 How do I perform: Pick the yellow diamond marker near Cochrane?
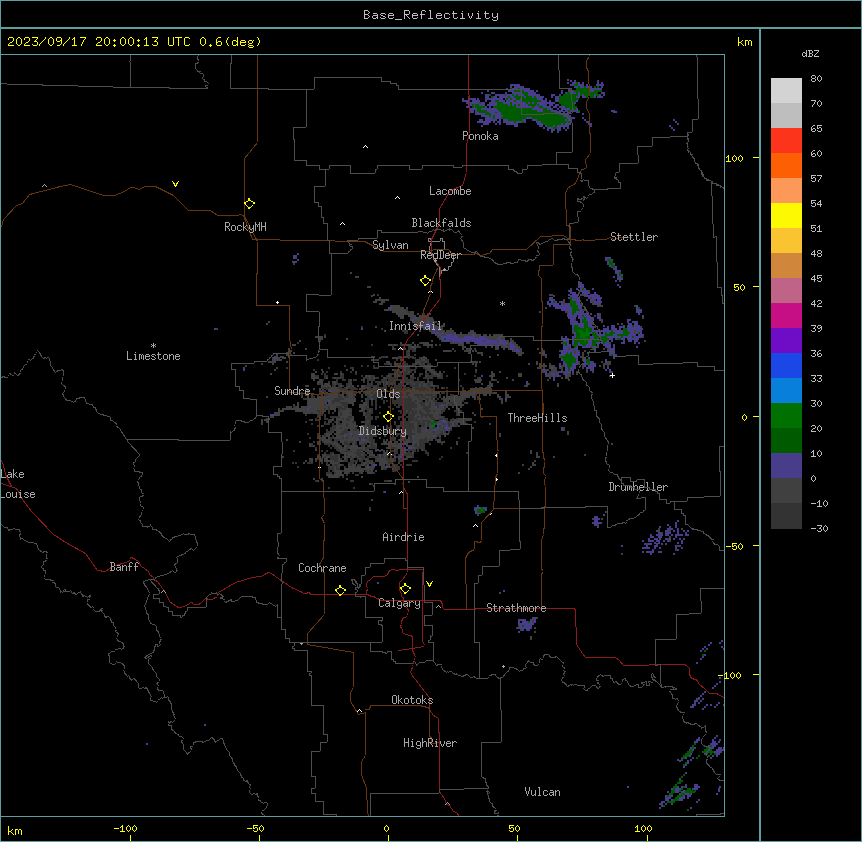(340, 590)
